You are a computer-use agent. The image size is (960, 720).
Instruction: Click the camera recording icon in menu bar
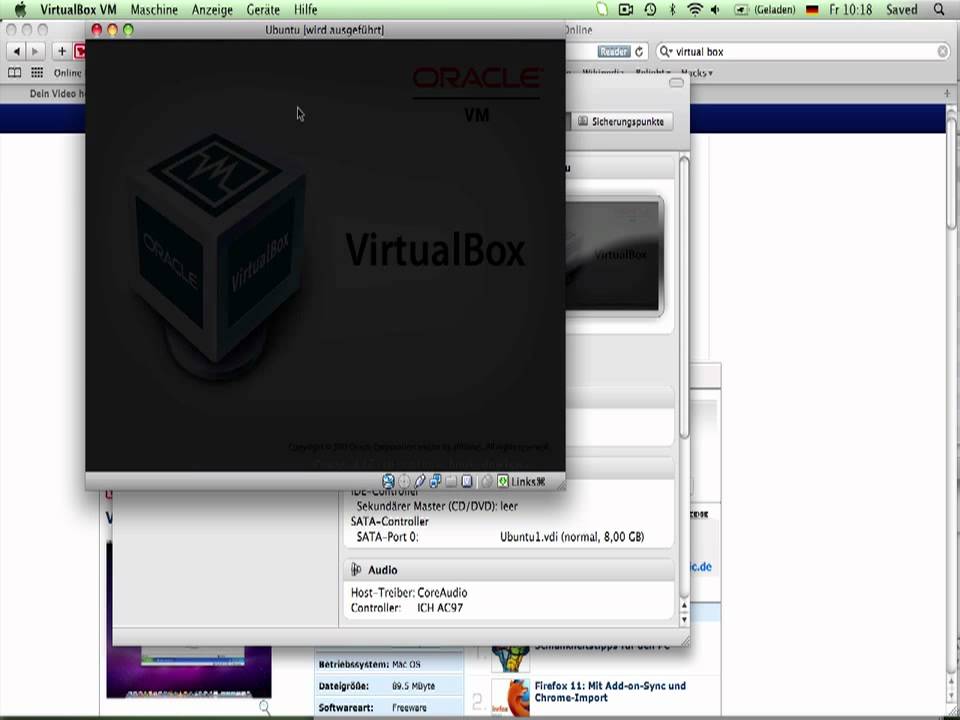pyautogui.click(x=626, y=10)
